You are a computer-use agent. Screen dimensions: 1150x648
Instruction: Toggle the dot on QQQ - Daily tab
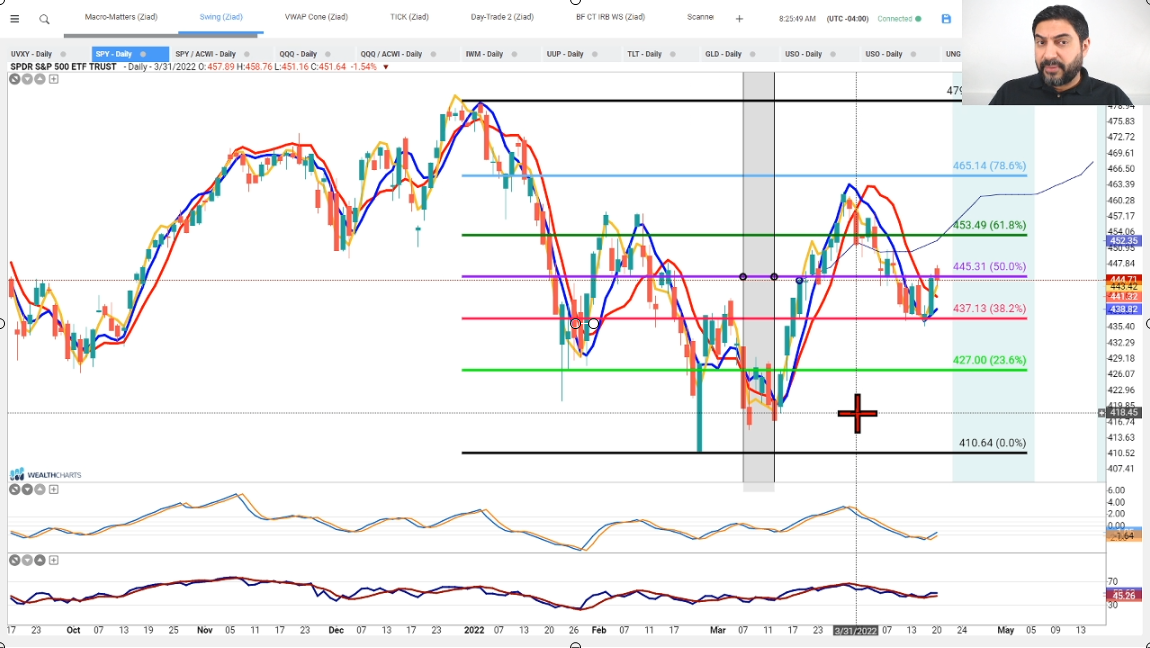click(328, 54)
